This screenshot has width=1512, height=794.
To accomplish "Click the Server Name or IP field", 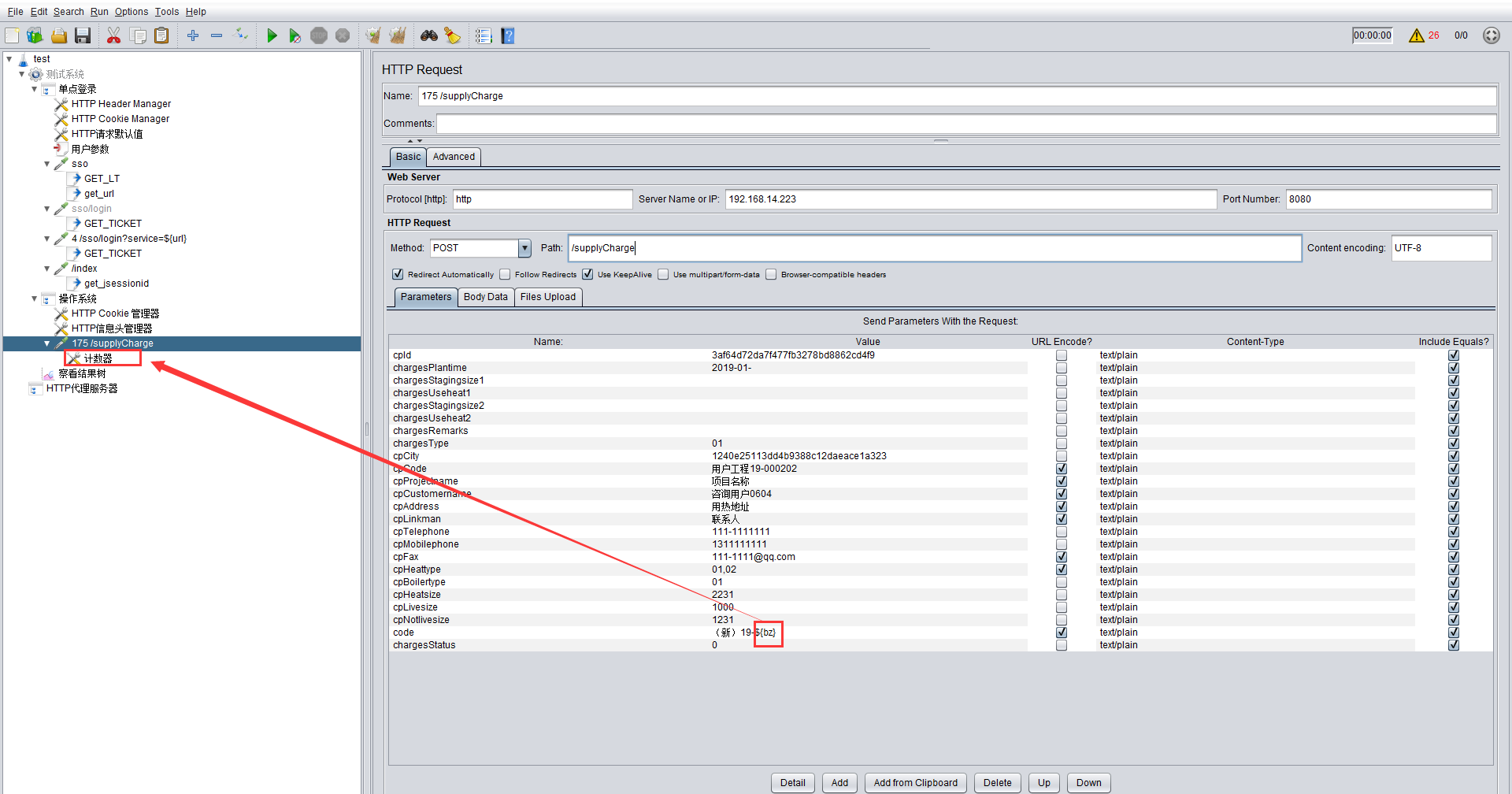I will pos(970,199).
